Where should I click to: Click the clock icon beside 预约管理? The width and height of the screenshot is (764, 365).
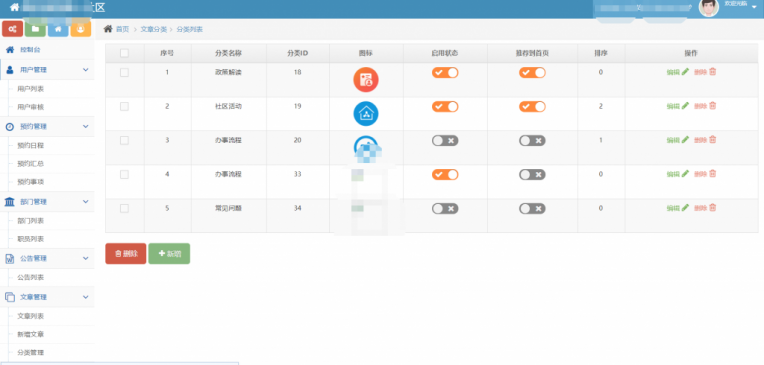[10, 127]
